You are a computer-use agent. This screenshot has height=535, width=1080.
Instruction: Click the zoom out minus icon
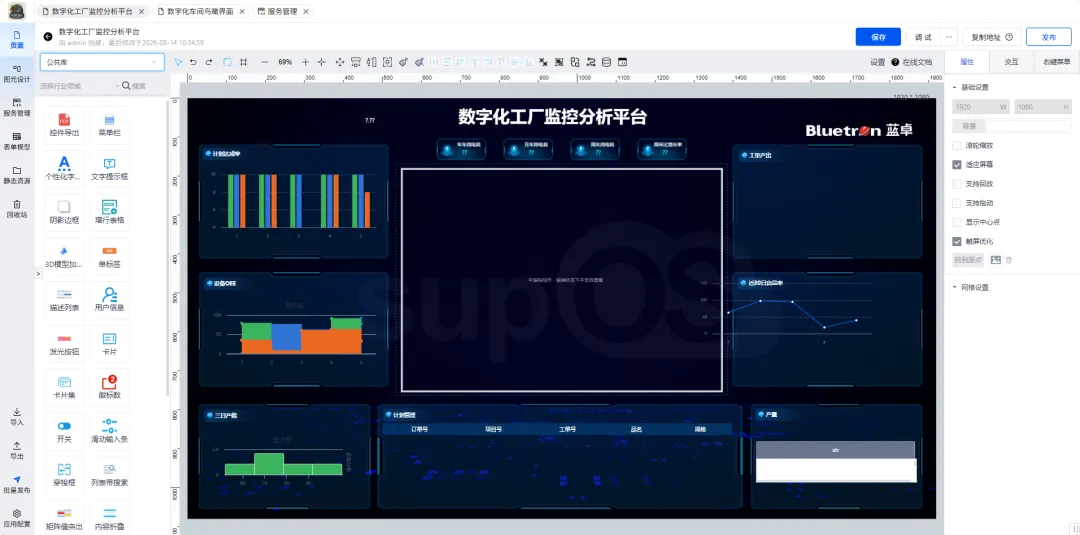[x=264, y=62]
